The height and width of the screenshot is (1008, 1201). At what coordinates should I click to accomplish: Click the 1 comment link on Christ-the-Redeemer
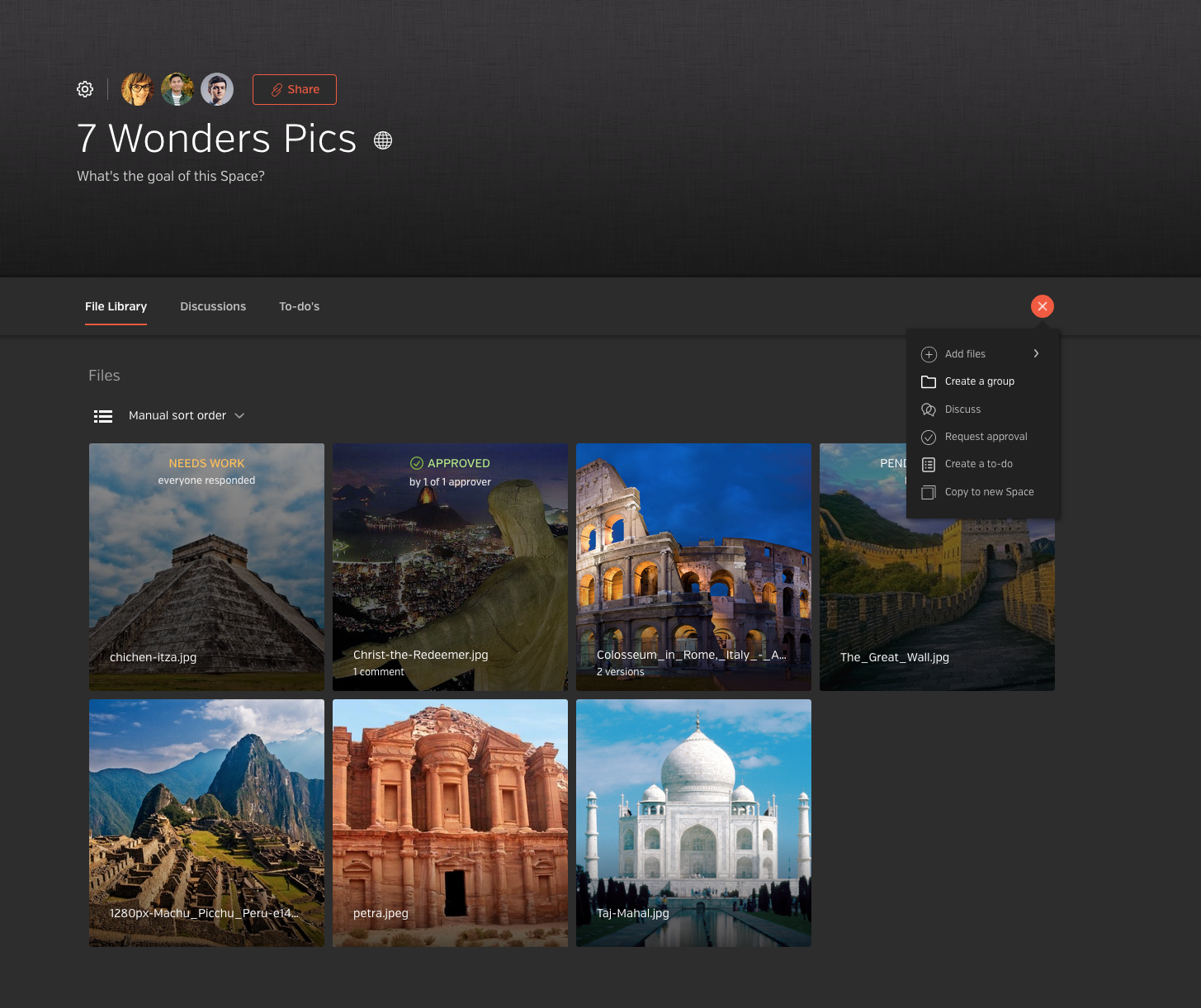379,672
